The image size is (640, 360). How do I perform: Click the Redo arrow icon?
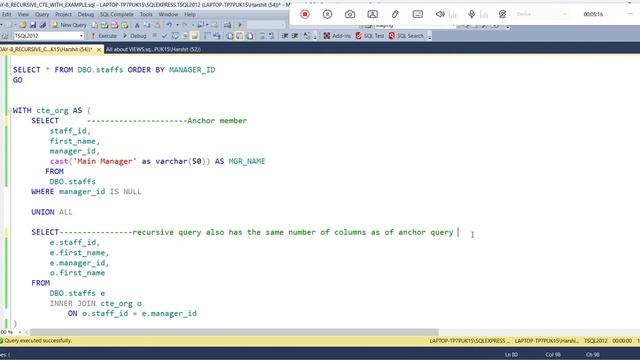184,25
